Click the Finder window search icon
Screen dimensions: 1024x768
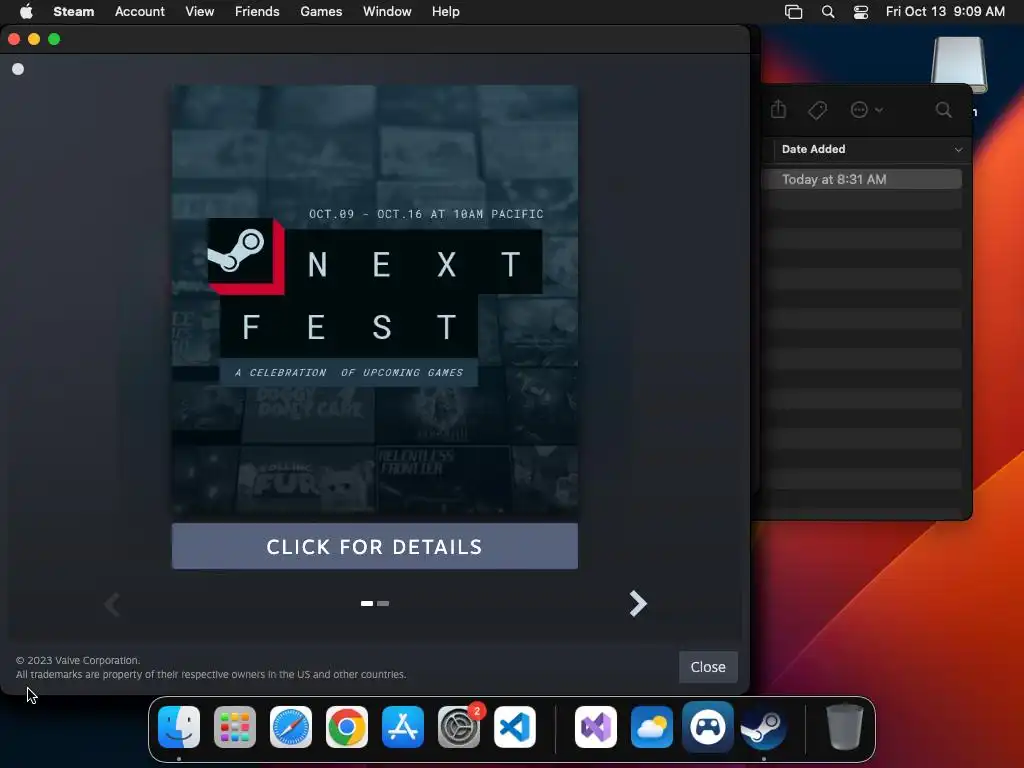coord(943,110)
